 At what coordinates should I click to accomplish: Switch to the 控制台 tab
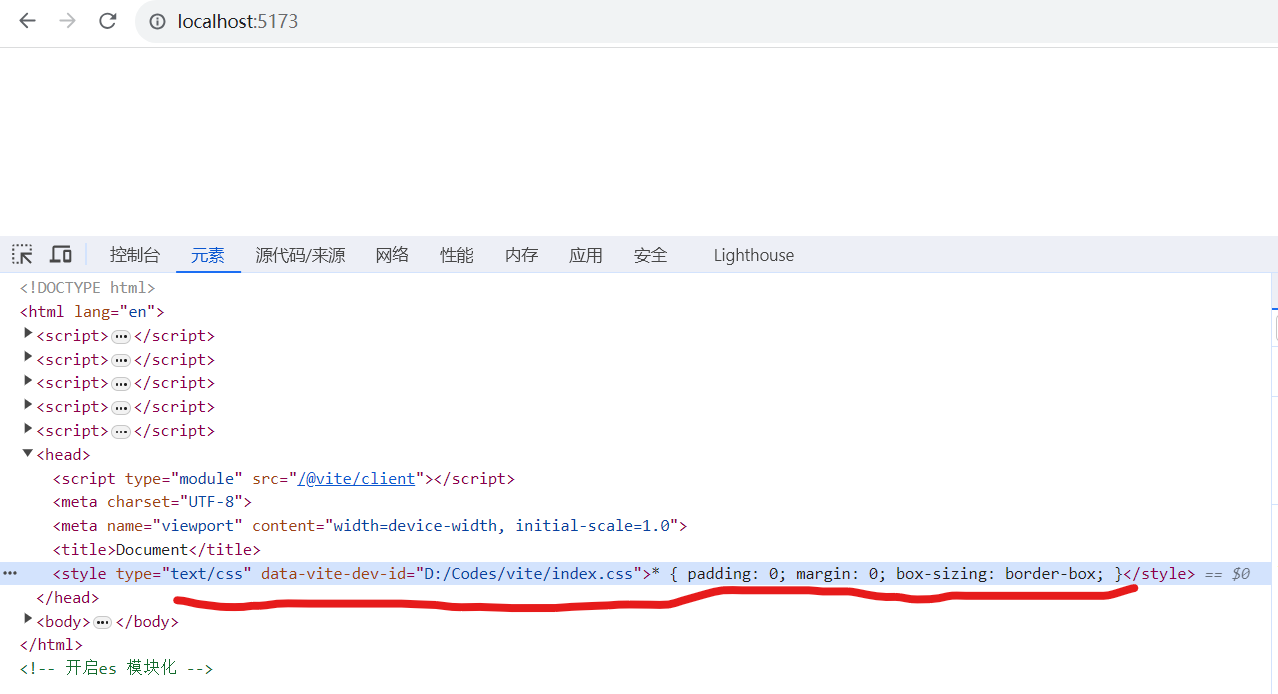[x=134, y=255]
